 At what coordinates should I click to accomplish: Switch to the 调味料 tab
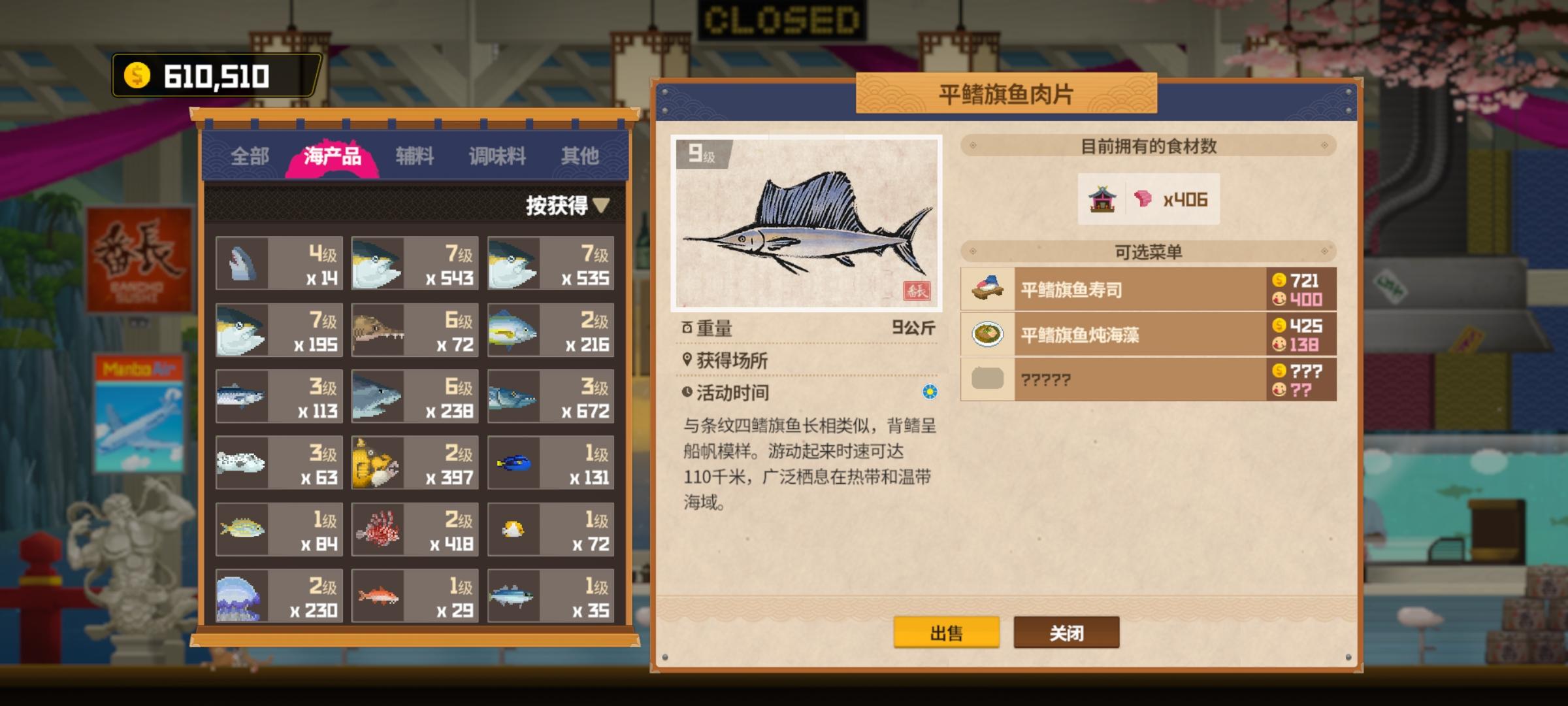tap(497, 156)
